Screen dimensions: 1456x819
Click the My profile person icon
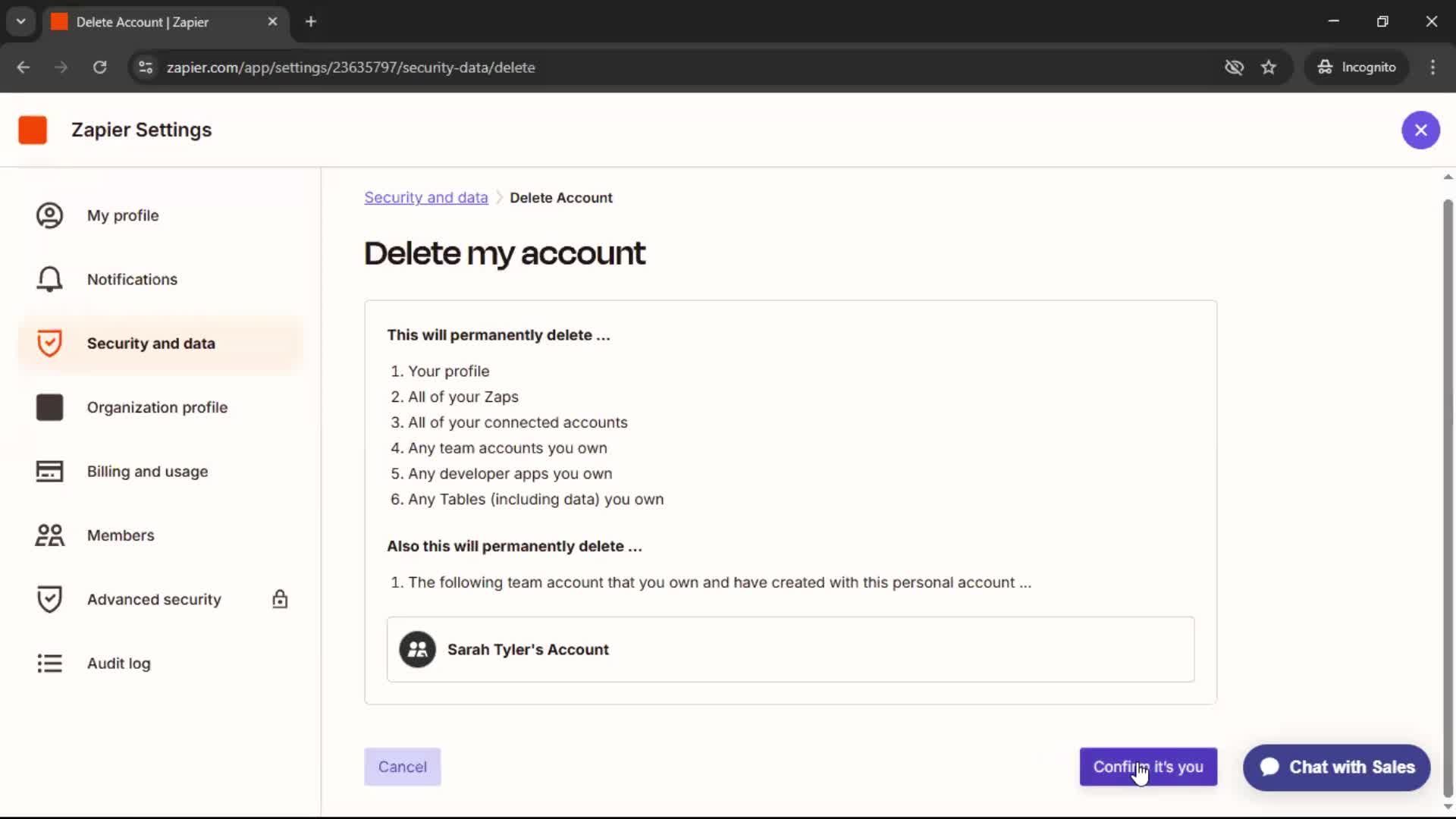click(x=49, y=215)
